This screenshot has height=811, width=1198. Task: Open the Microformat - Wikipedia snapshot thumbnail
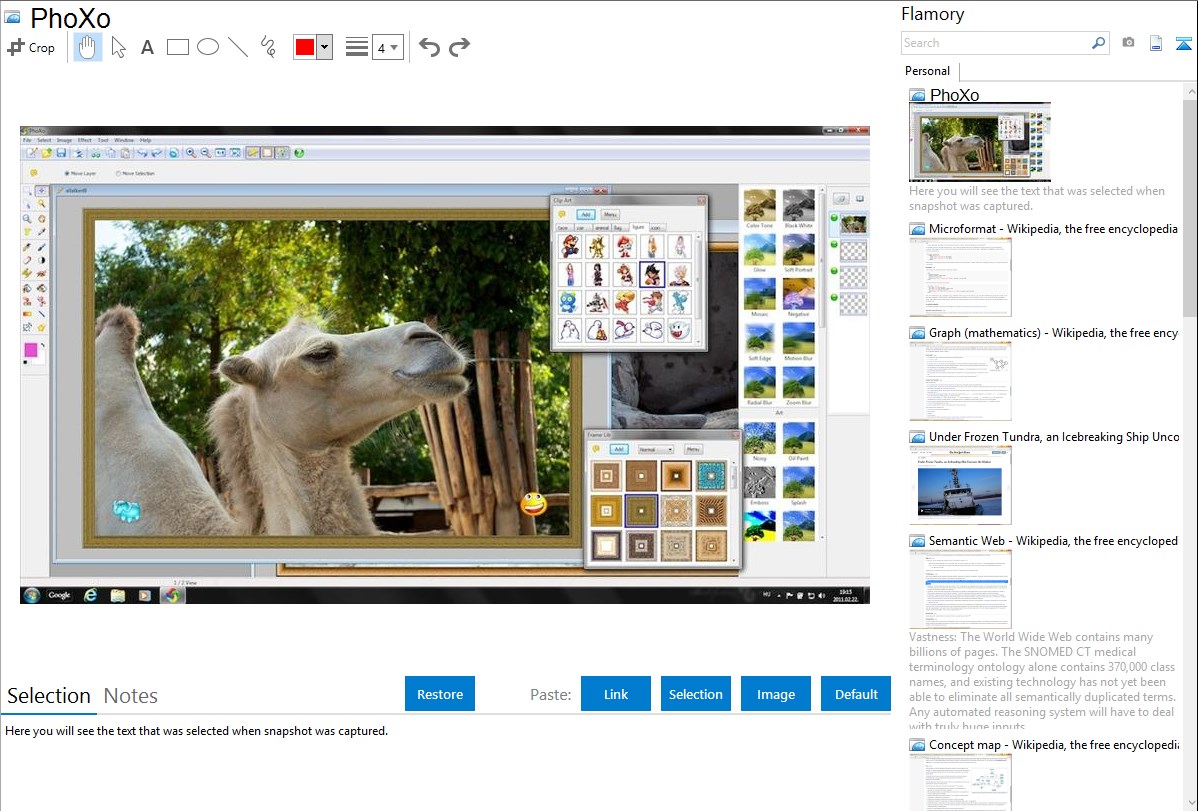point(960,277)
